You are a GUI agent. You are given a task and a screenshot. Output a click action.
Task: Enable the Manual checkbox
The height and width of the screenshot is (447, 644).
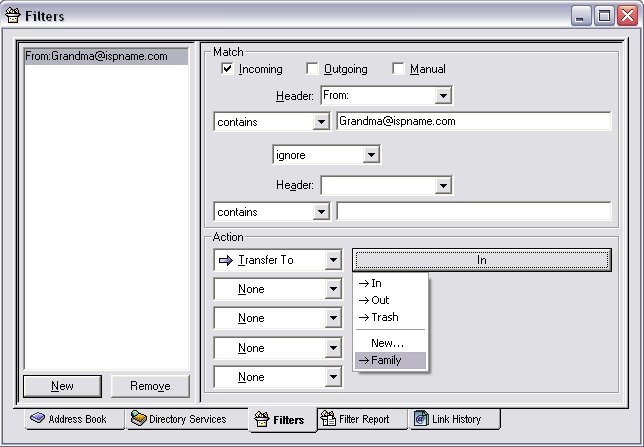click(399, 69)
